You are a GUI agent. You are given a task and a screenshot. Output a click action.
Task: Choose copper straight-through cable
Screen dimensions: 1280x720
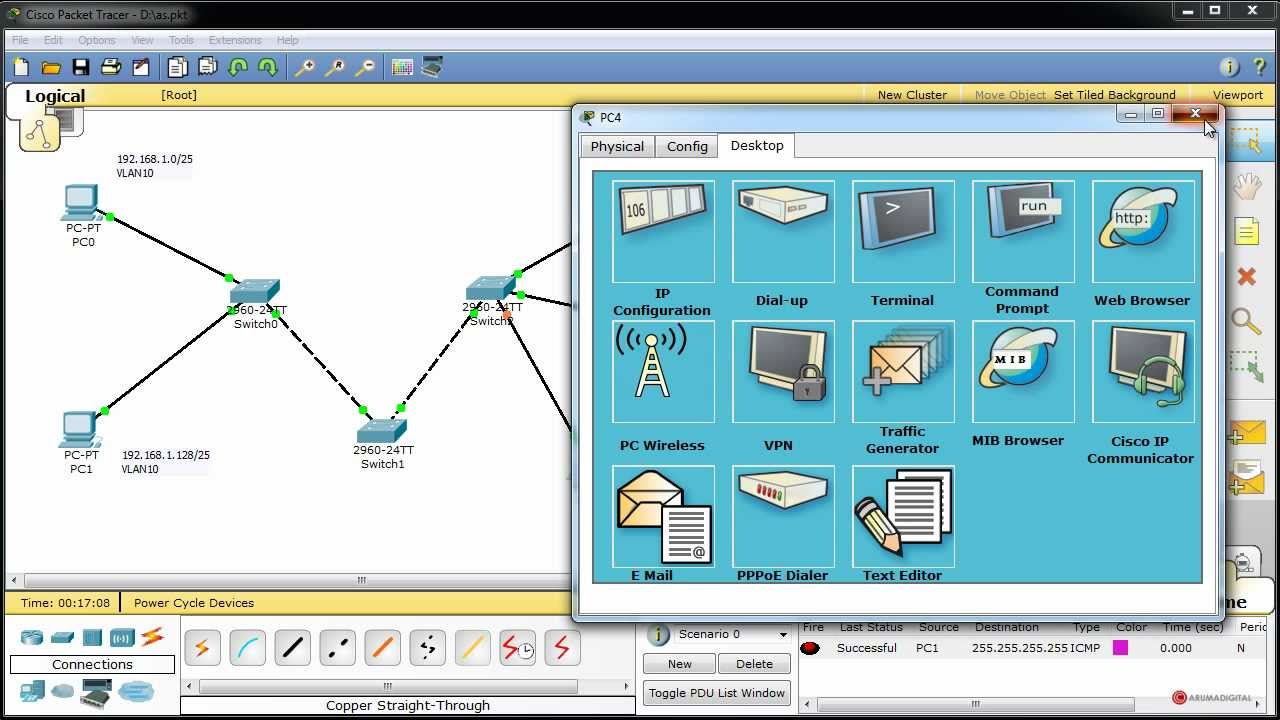click(292, 648)
